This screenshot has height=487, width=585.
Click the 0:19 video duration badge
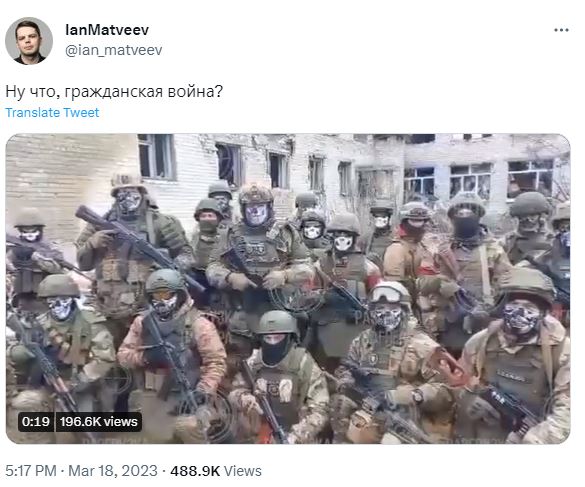coord(36,422)
